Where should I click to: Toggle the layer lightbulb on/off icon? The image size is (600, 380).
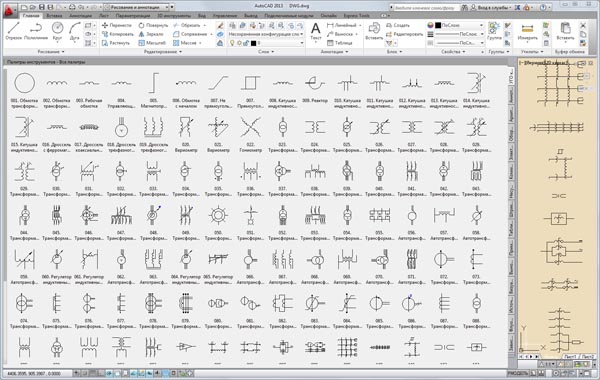pos(232,43)
